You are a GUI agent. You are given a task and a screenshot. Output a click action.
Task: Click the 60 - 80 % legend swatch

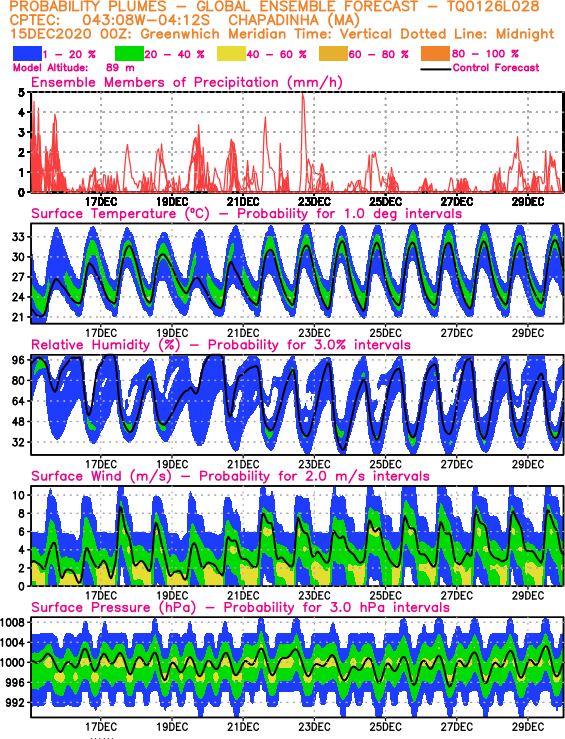coord(334,54)
